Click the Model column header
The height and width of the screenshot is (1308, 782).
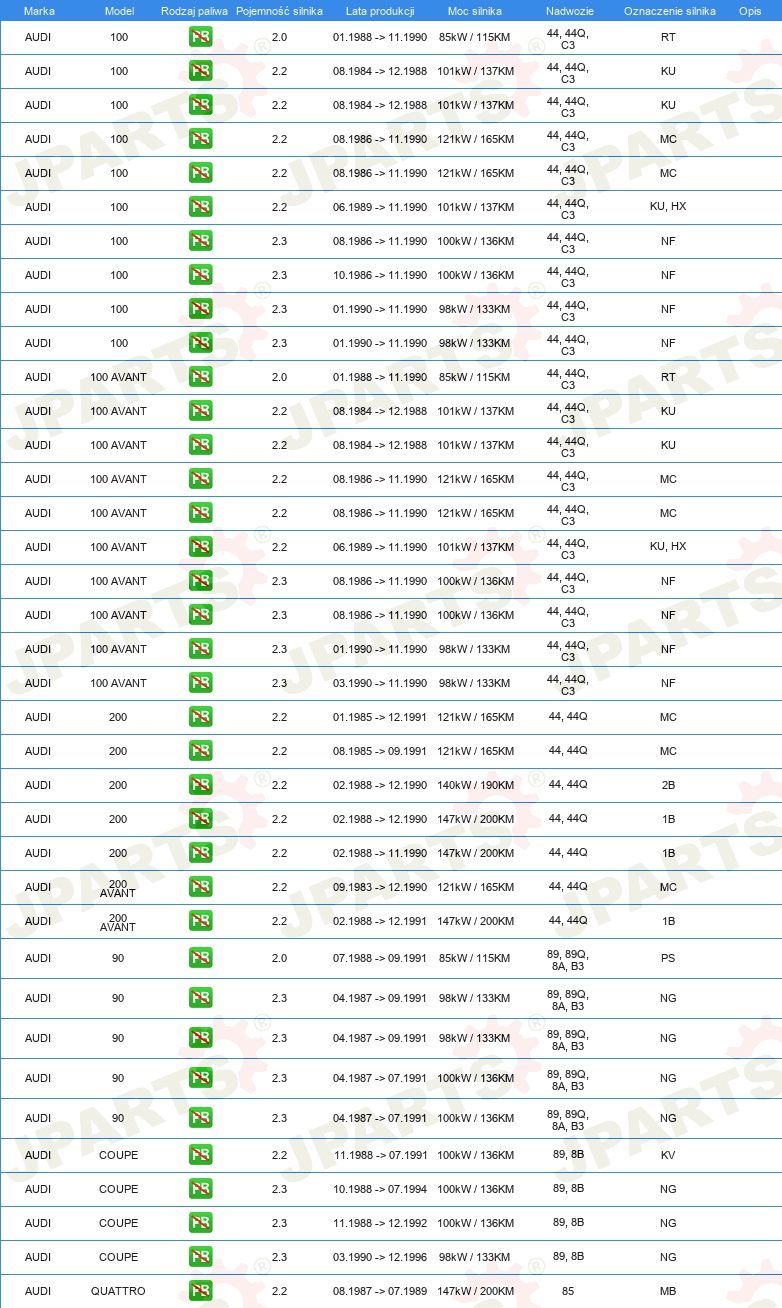[x=119, y=10]
